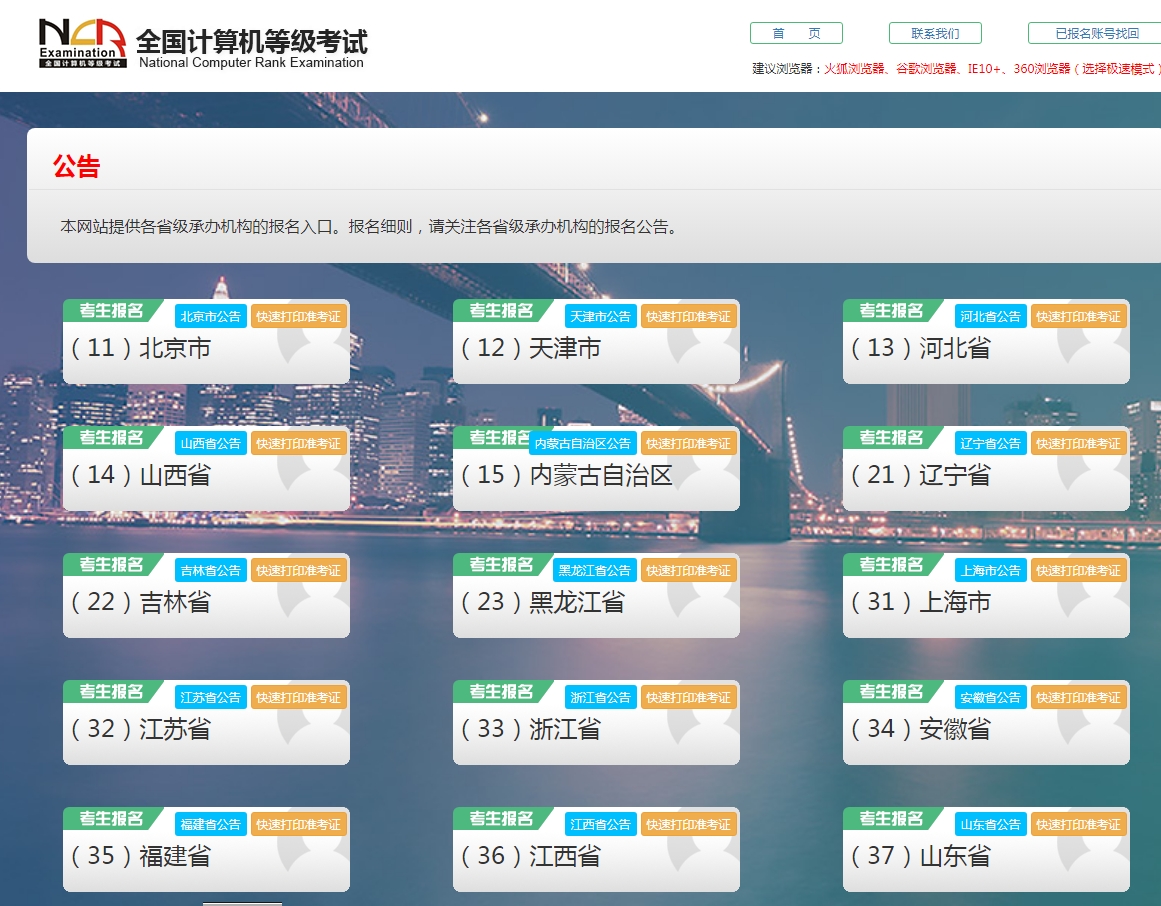This screenshot has width=1161, height=906.
Task: Open 快速打印准考证 for 北京市
Action: (x=300, y=315)
